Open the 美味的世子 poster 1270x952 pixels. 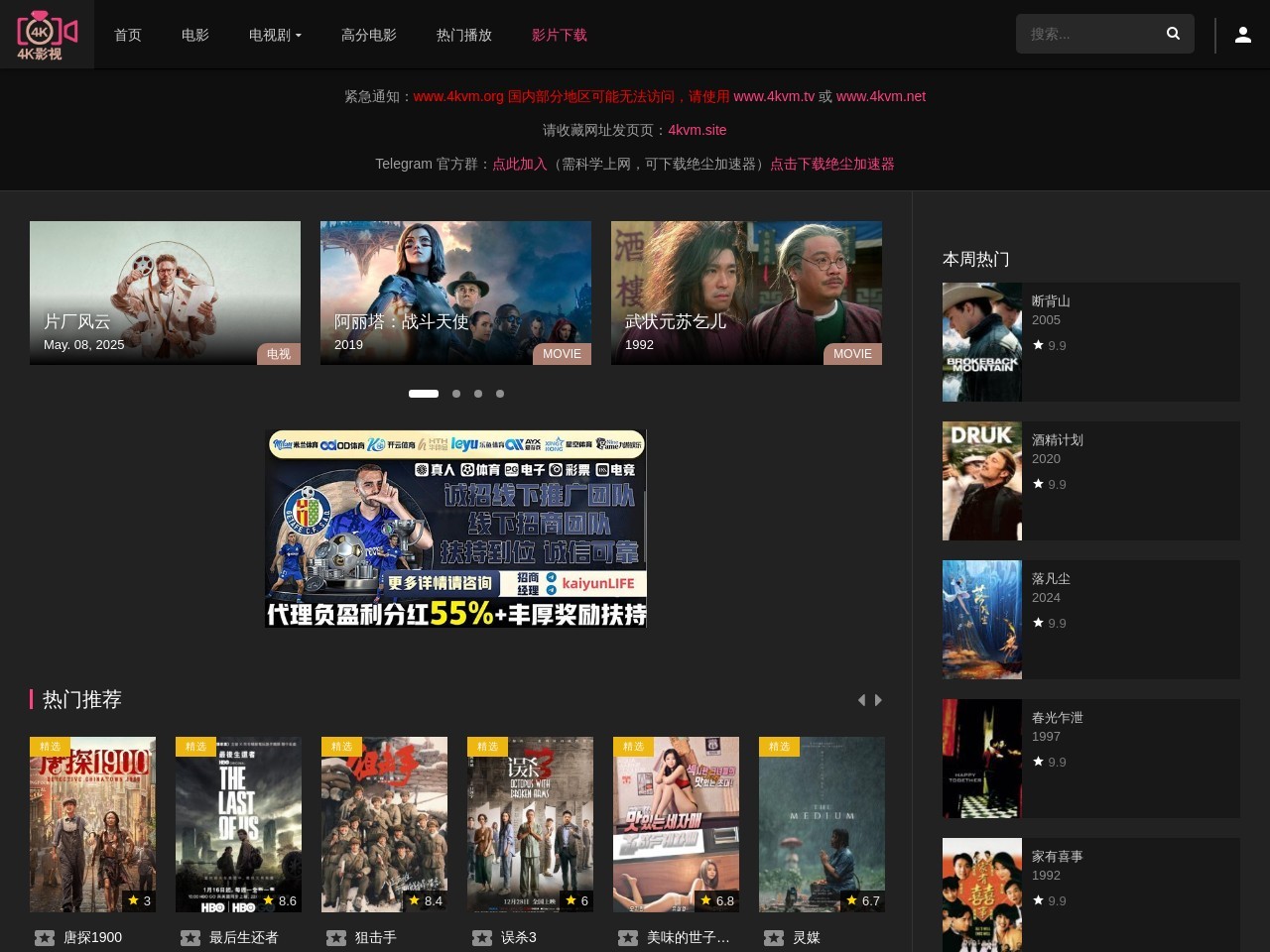click(x=676, y=824)
